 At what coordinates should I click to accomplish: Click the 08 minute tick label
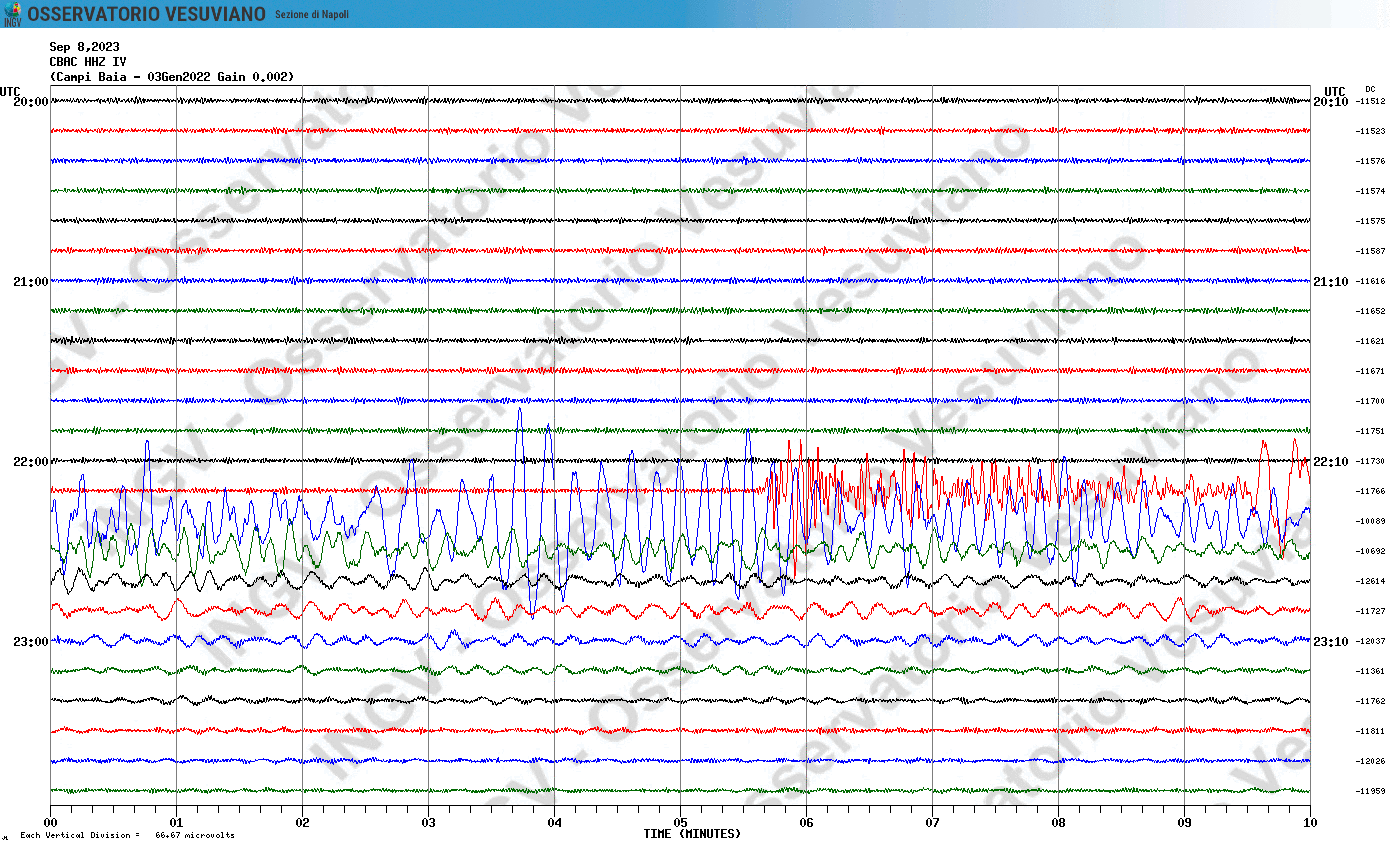click(x=1058, y=823)
